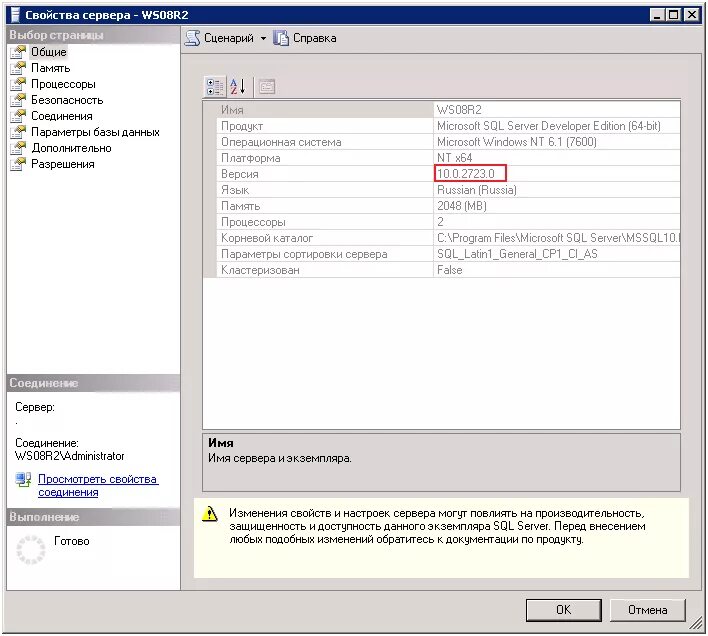Click the SQL_Latin1_General_CP1_CI_AS value

(x=517, y=254)
